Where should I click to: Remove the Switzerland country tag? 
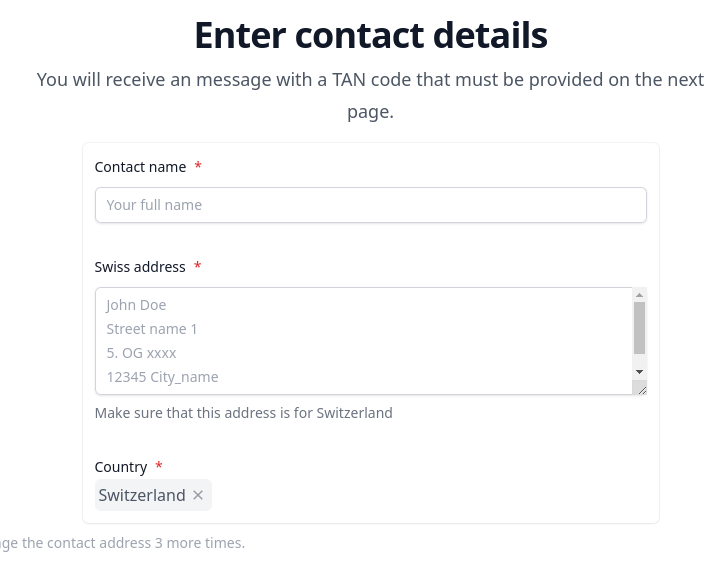point(198,495)
